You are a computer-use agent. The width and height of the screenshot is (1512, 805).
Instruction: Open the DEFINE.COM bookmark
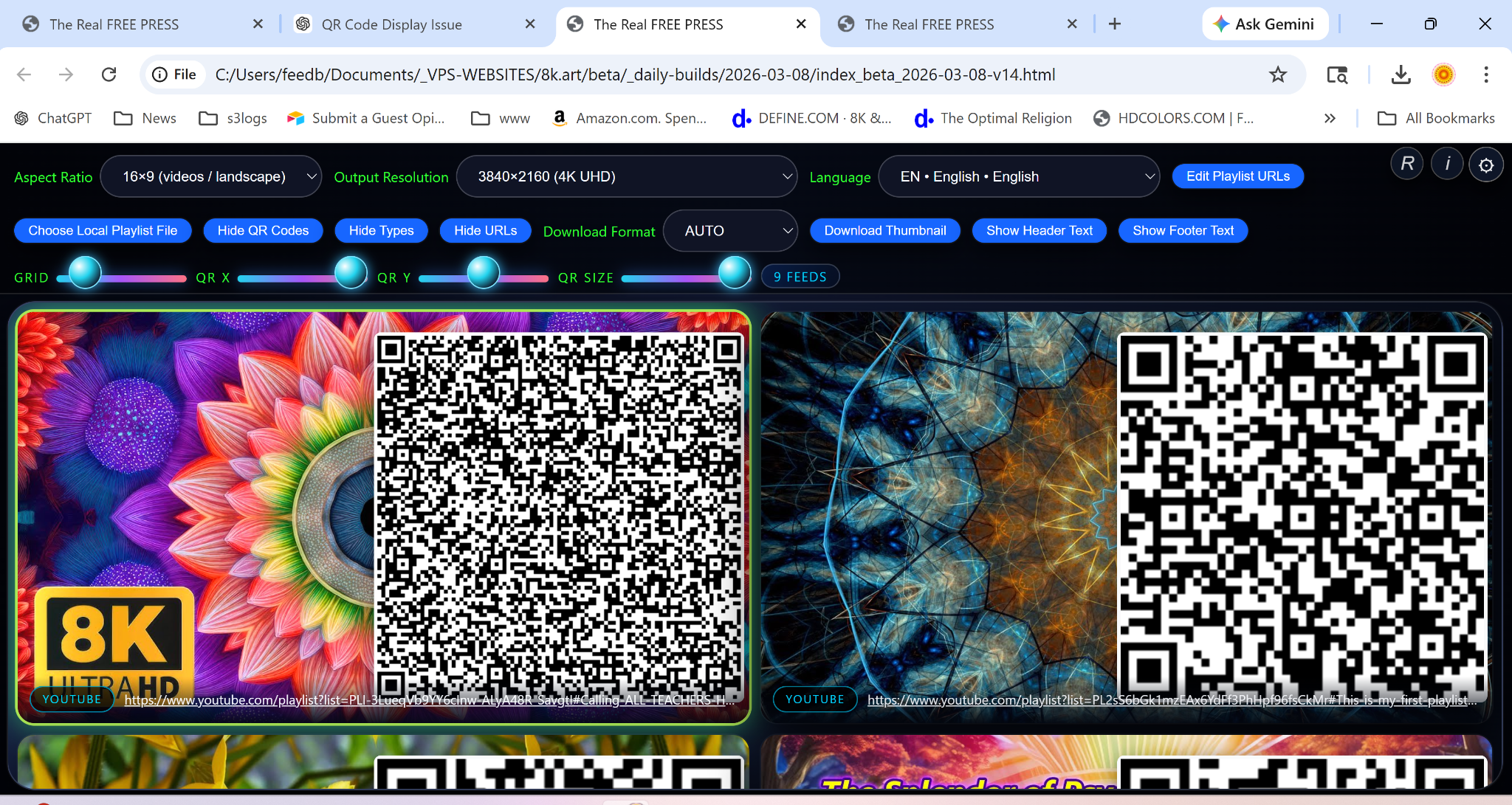click(x=811, y=118)
